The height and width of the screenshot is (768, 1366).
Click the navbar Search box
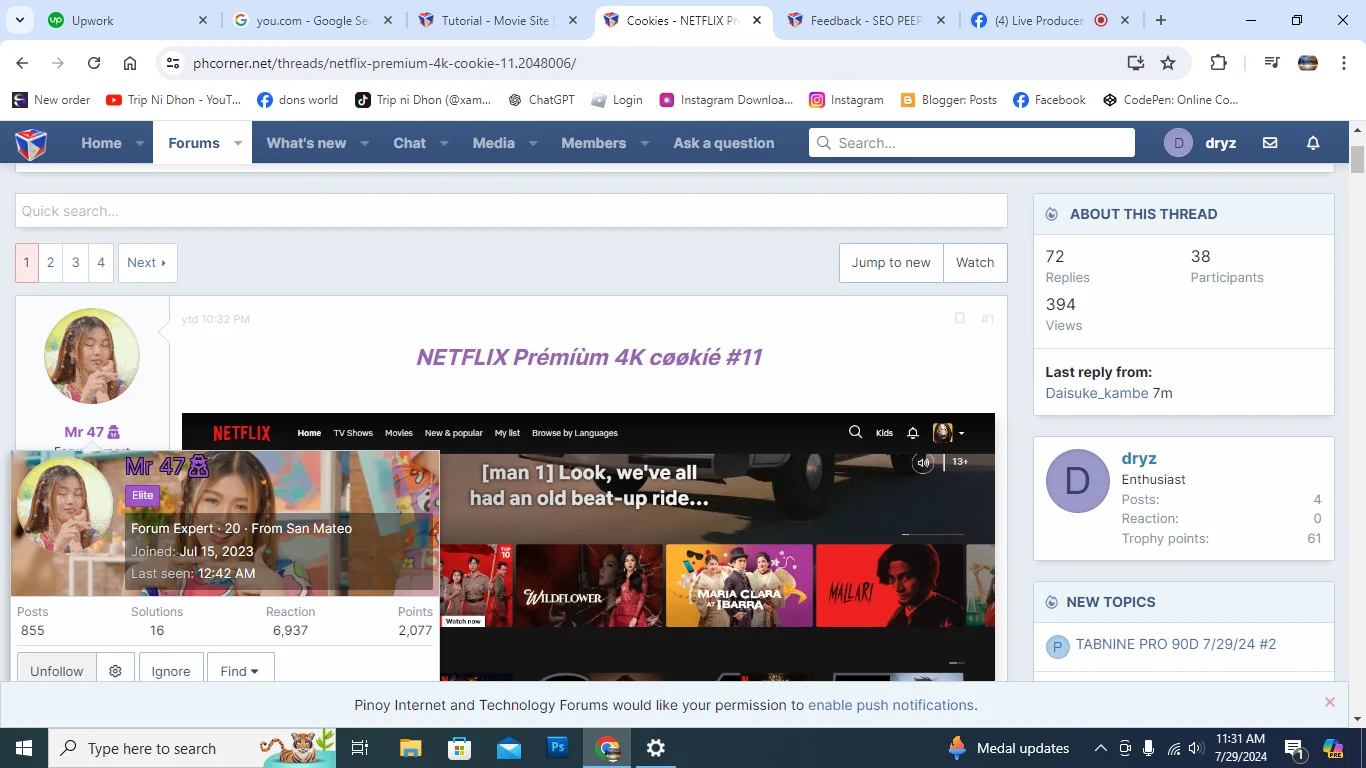[x=972, y=143]
